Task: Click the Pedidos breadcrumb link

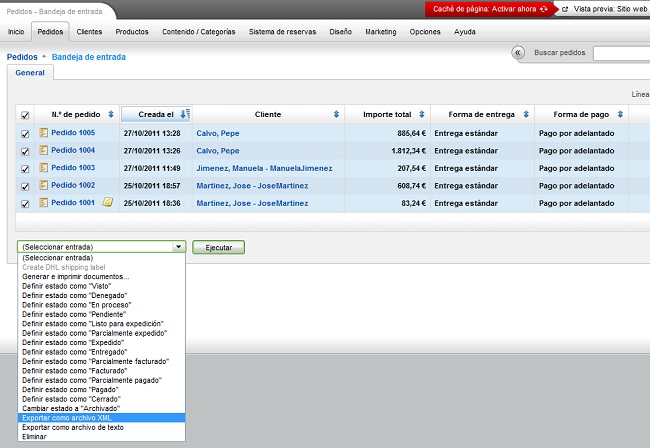Action: pyautogui.click(x=22, y=57)
